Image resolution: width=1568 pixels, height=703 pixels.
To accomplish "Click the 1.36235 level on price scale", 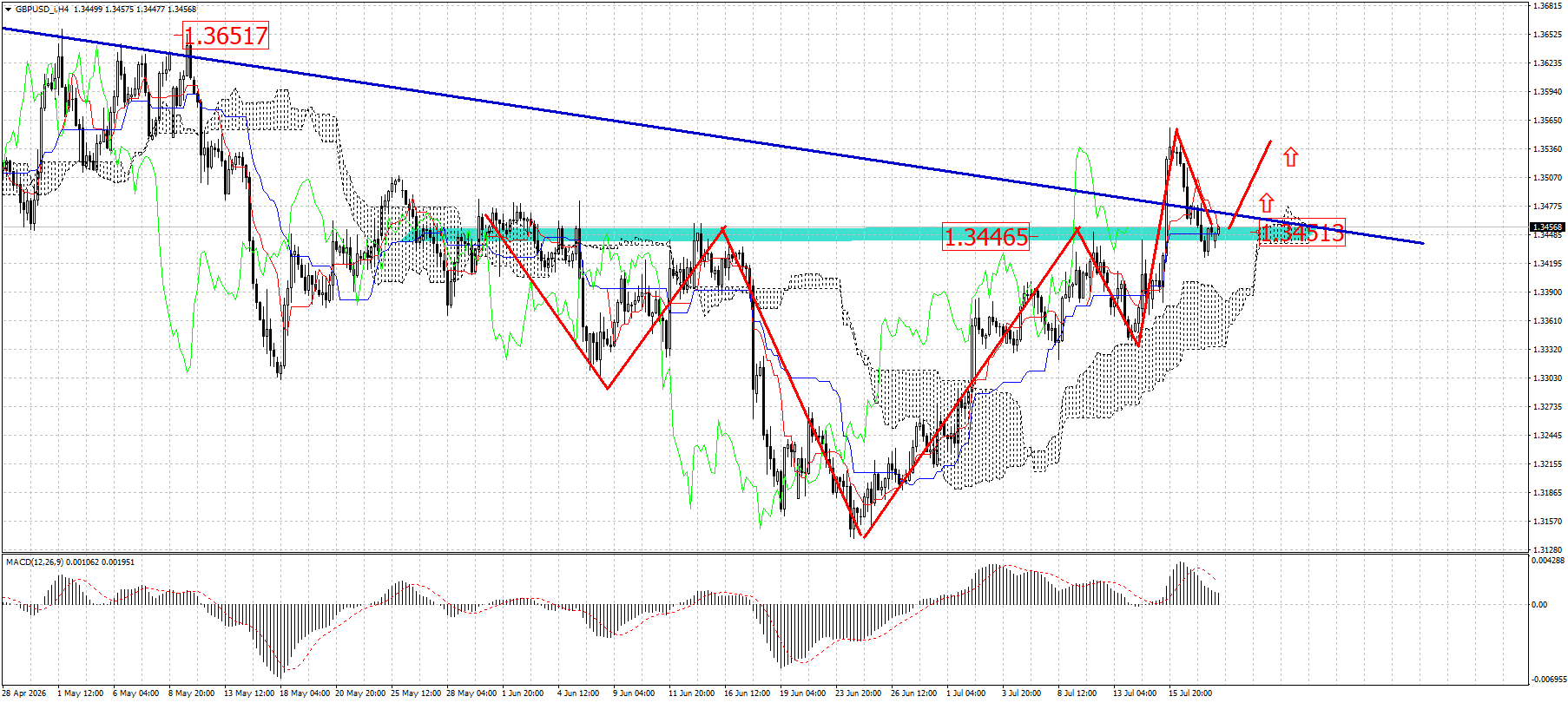I will click(1547, 63).
